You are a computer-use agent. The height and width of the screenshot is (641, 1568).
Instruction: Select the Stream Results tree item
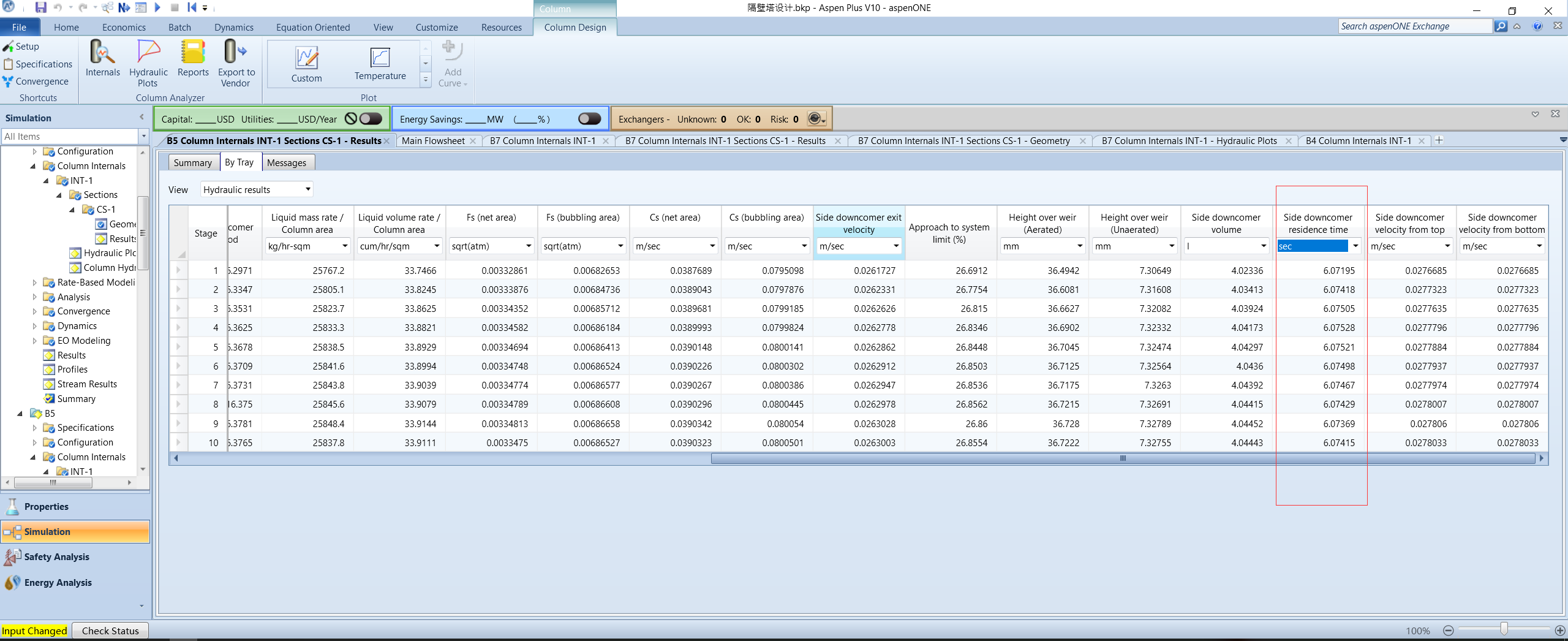[80, 384]
